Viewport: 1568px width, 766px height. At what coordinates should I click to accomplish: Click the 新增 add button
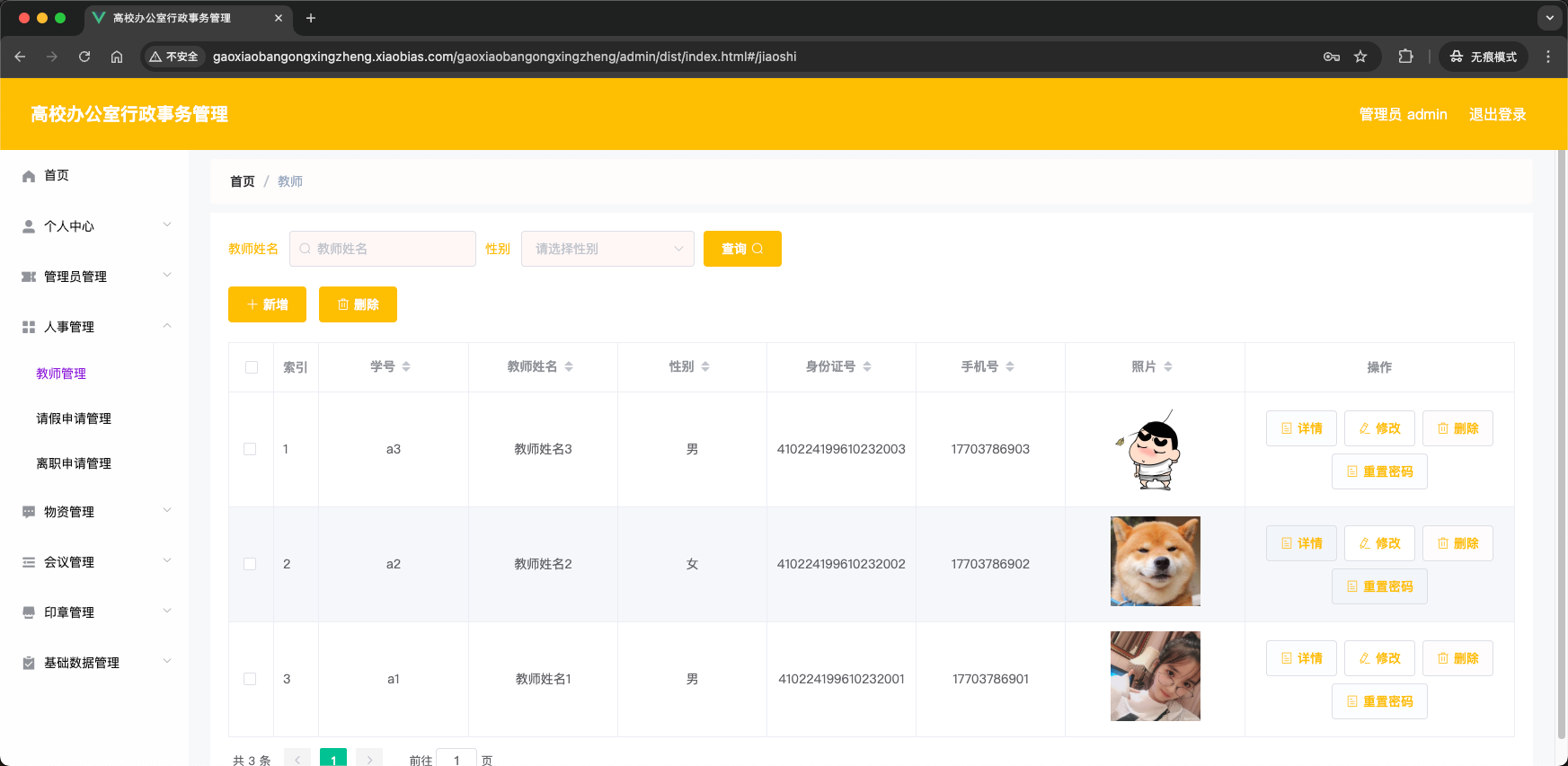click(x=267, y=304)
